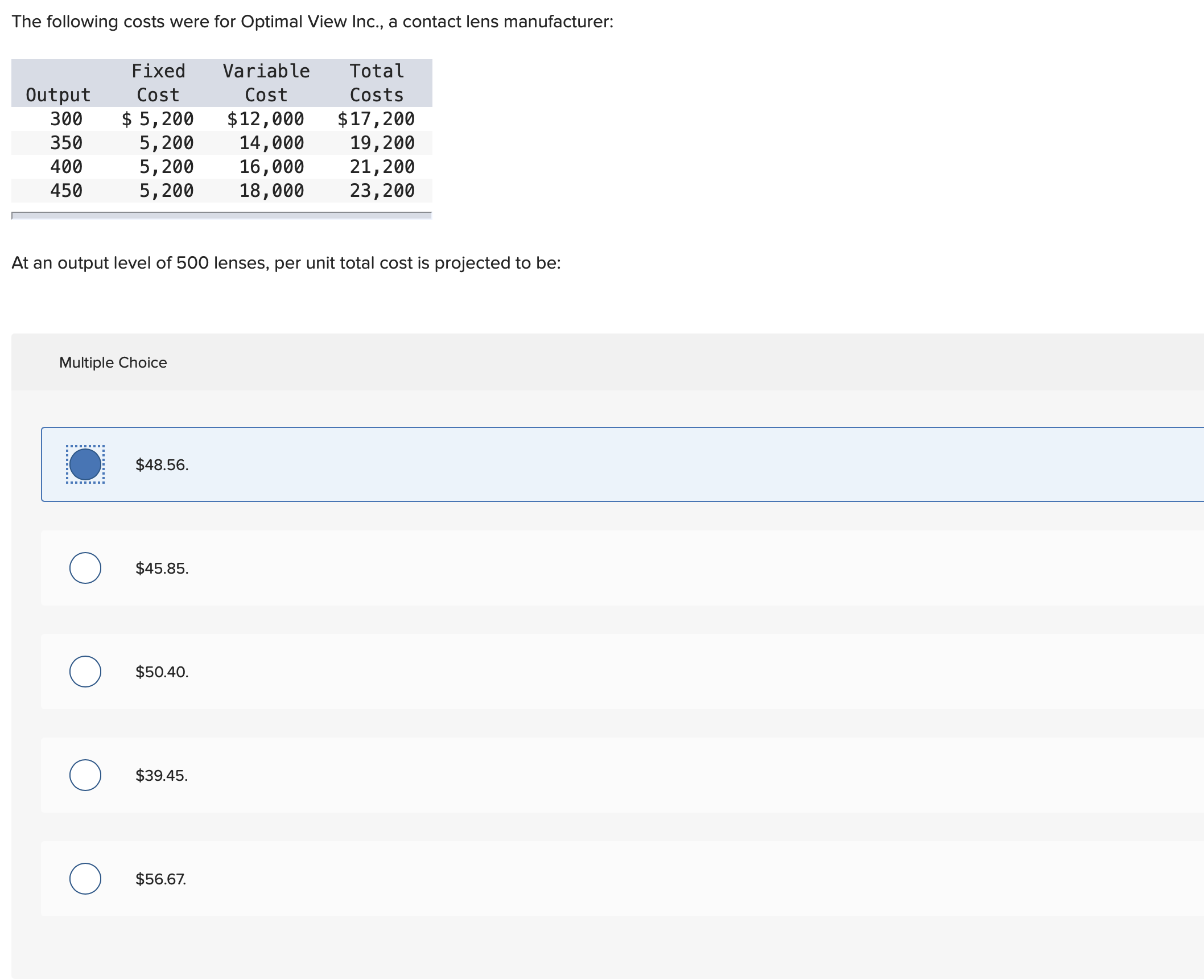1204x980 pixels.
Task: Click the "$56.67." answer label text
Action: (160, 879)
